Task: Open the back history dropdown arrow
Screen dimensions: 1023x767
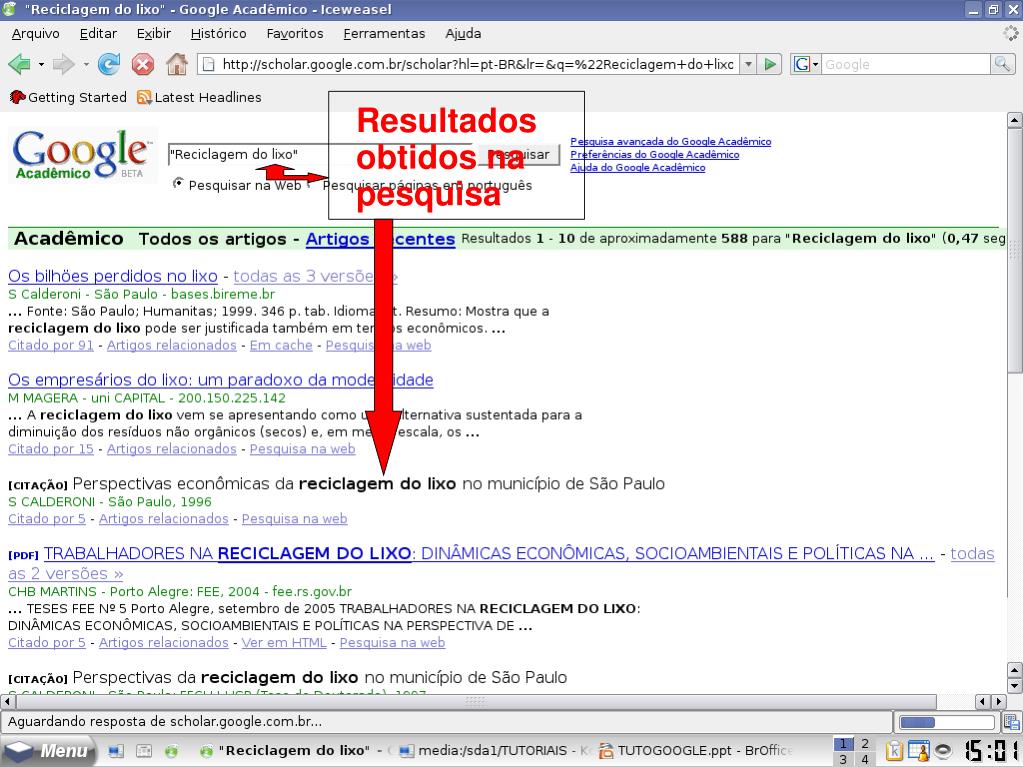Action: (41, 65)
